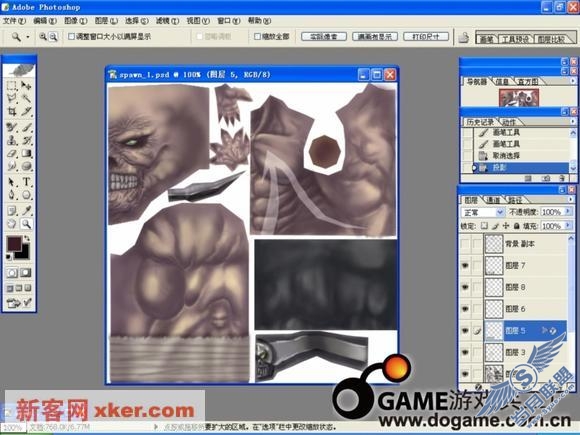The image size is (580, 435).
Task: Open the 图像 menu
Action: (75, 21)
